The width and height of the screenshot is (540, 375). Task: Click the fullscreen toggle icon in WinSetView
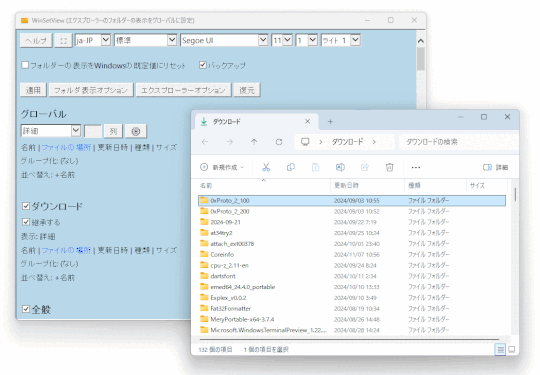pos(63,41)
